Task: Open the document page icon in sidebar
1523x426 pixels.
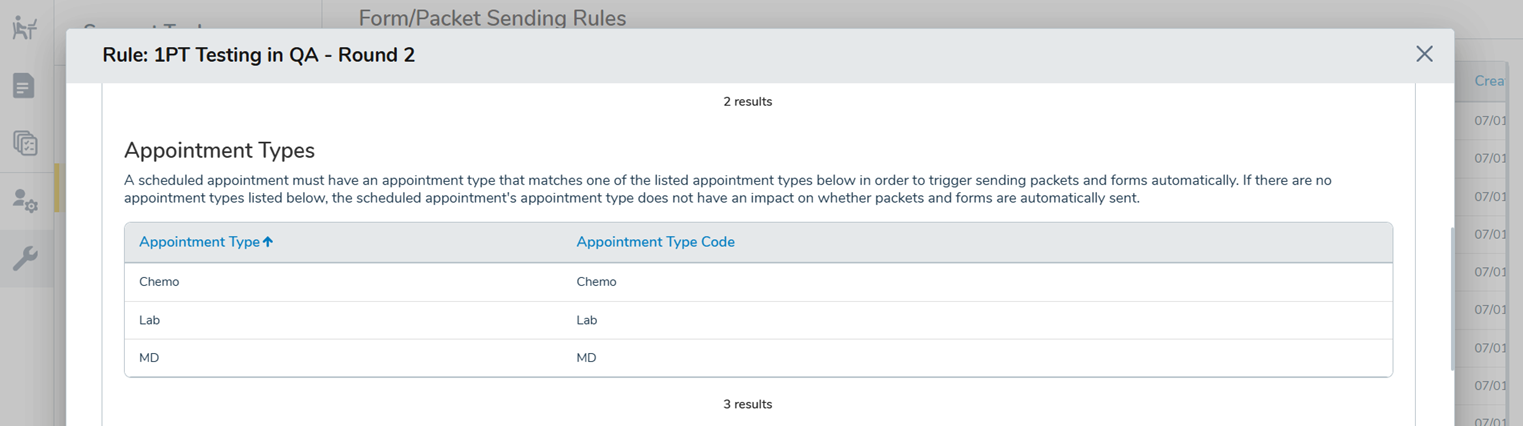Action: 24,86
